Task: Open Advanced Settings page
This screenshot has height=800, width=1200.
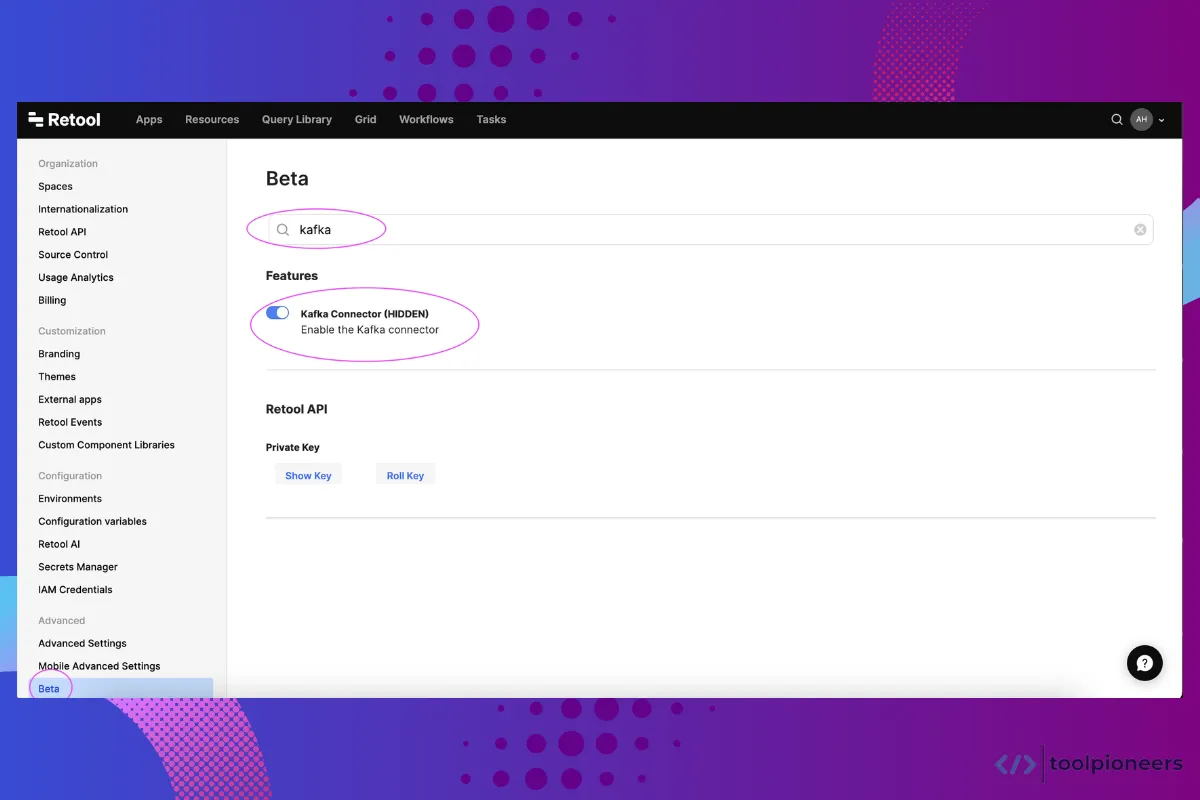Action: 82,643
